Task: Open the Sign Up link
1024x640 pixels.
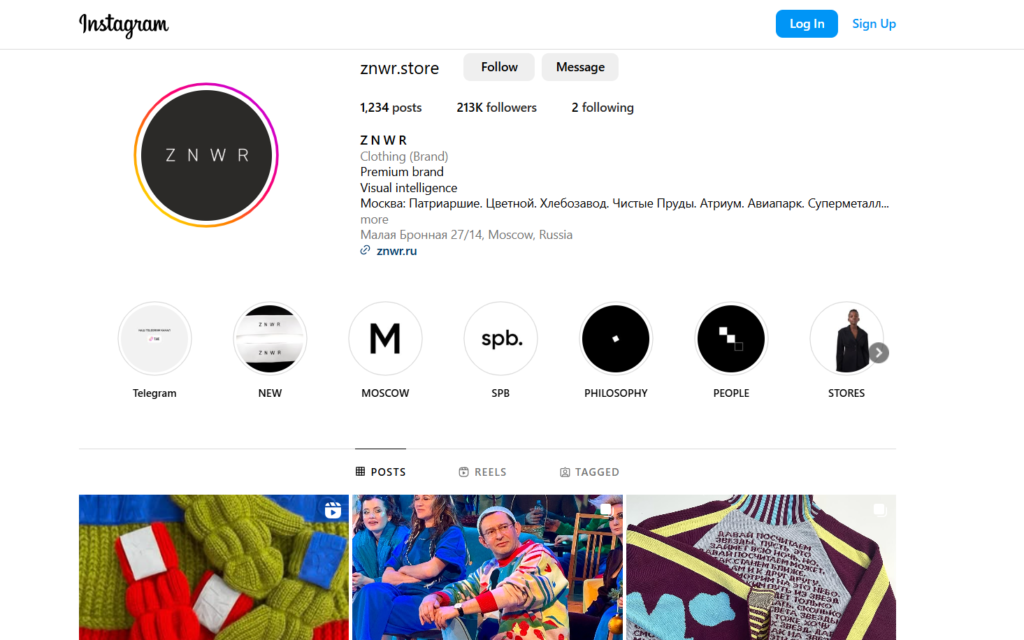Action: click(874, 24)
